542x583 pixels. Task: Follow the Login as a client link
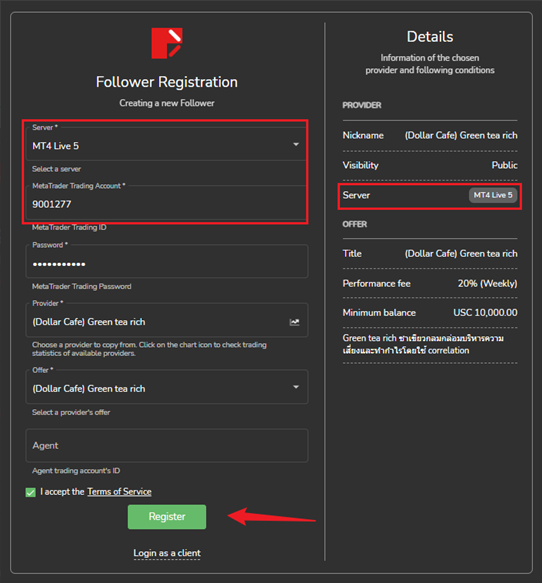(167, 553)
